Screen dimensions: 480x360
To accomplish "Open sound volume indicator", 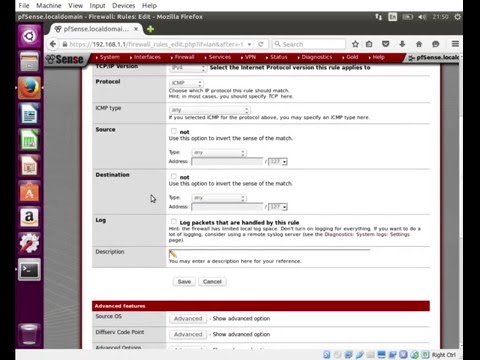I will coord(422,17).
